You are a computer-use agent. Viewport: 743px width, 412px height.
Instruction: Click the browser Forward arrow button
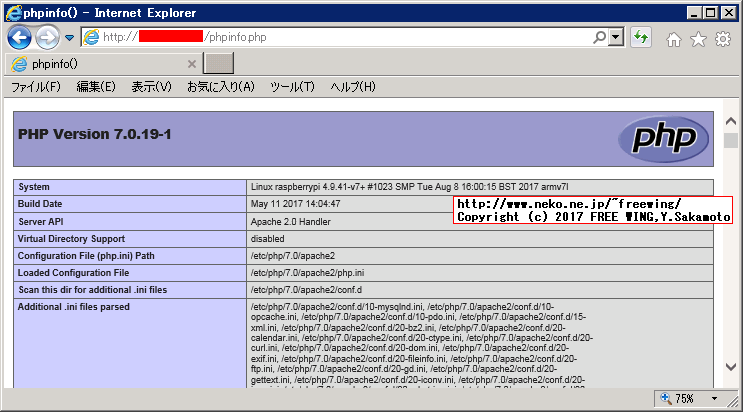47,38
